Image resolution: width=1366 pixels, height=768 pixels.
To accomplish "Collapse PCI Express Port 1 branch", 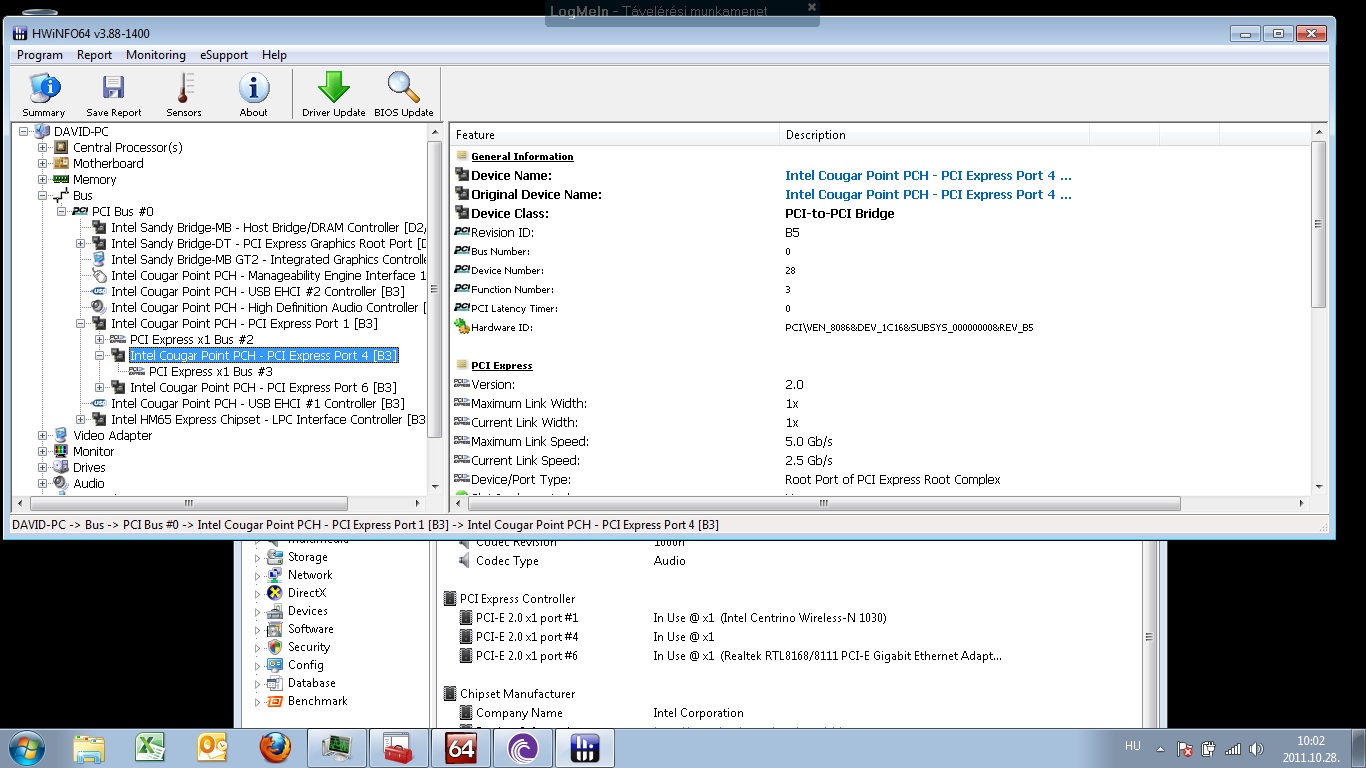I will pyautogui.click(x=81, y=324).
